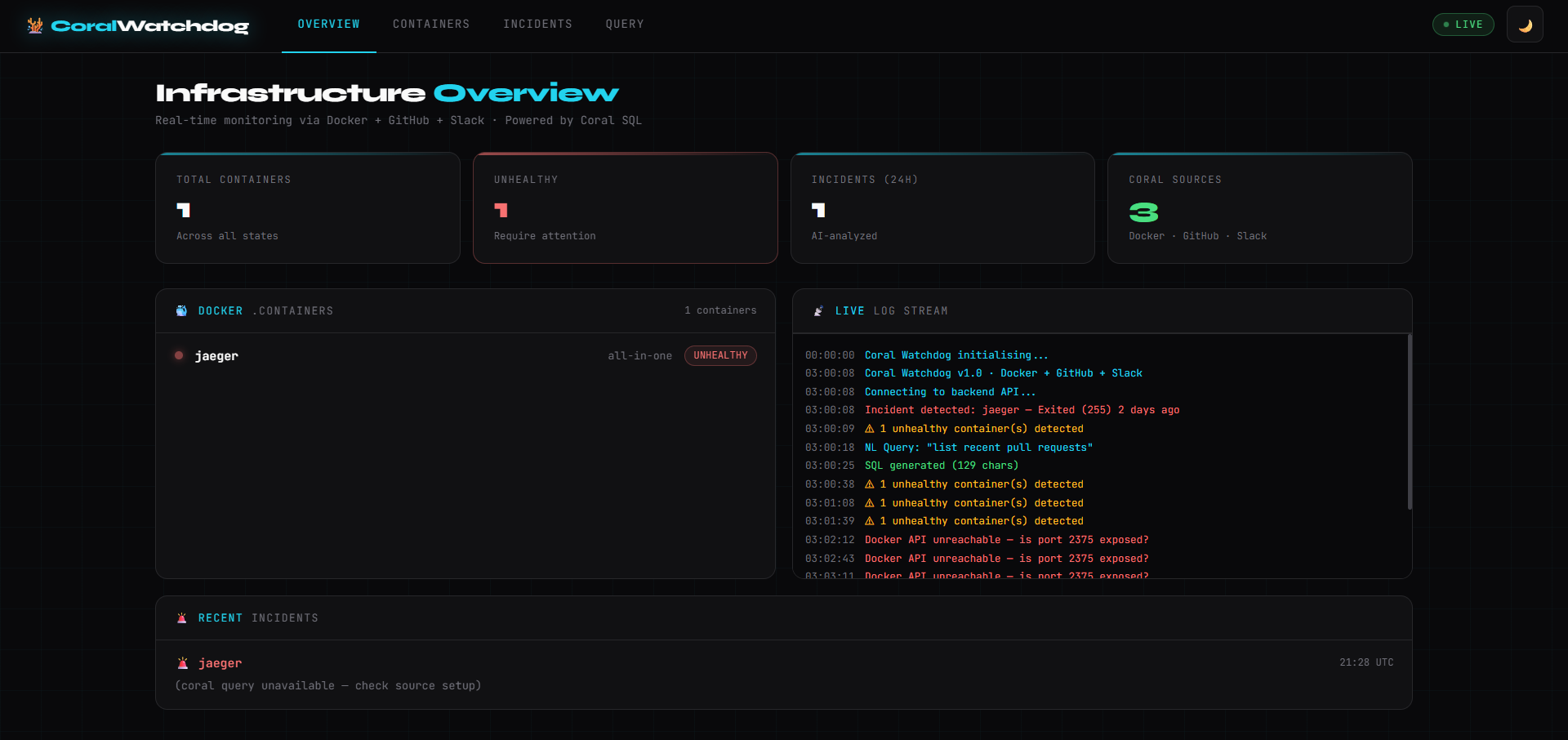
Task: Click the Recent Incidents siren icon
Action: tap(181, 618)
